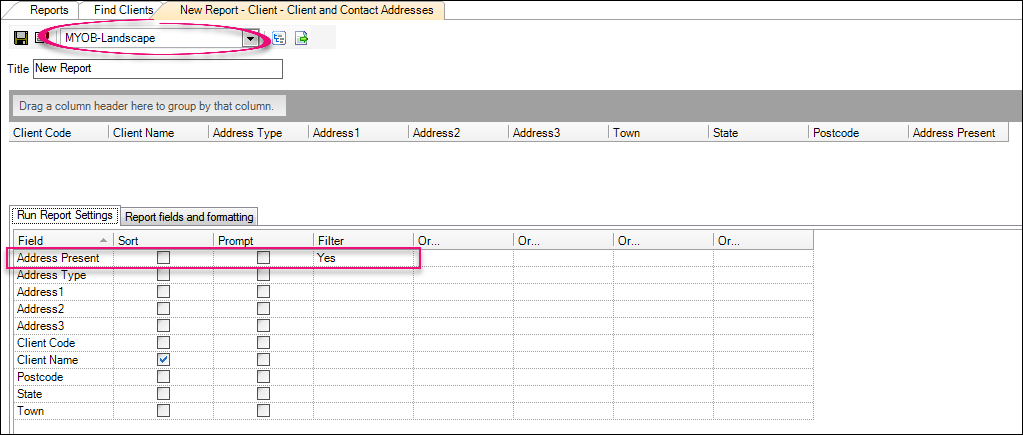Open the MYOB-Landscape dropdown arrow
The image size is (1023, 435).
(x=250, y=38)
